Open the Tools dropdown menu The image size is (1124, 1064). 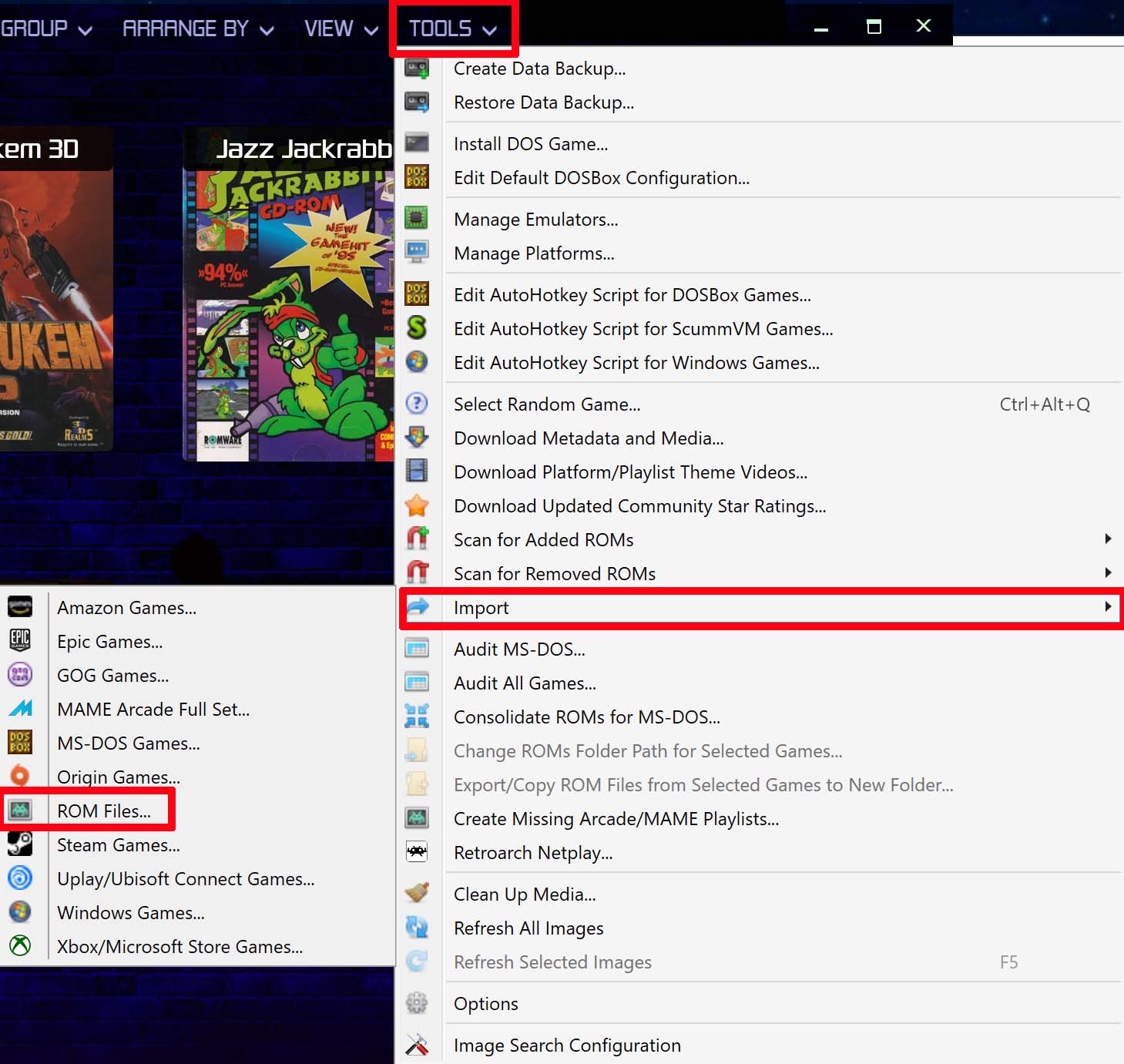click(452, 29)
